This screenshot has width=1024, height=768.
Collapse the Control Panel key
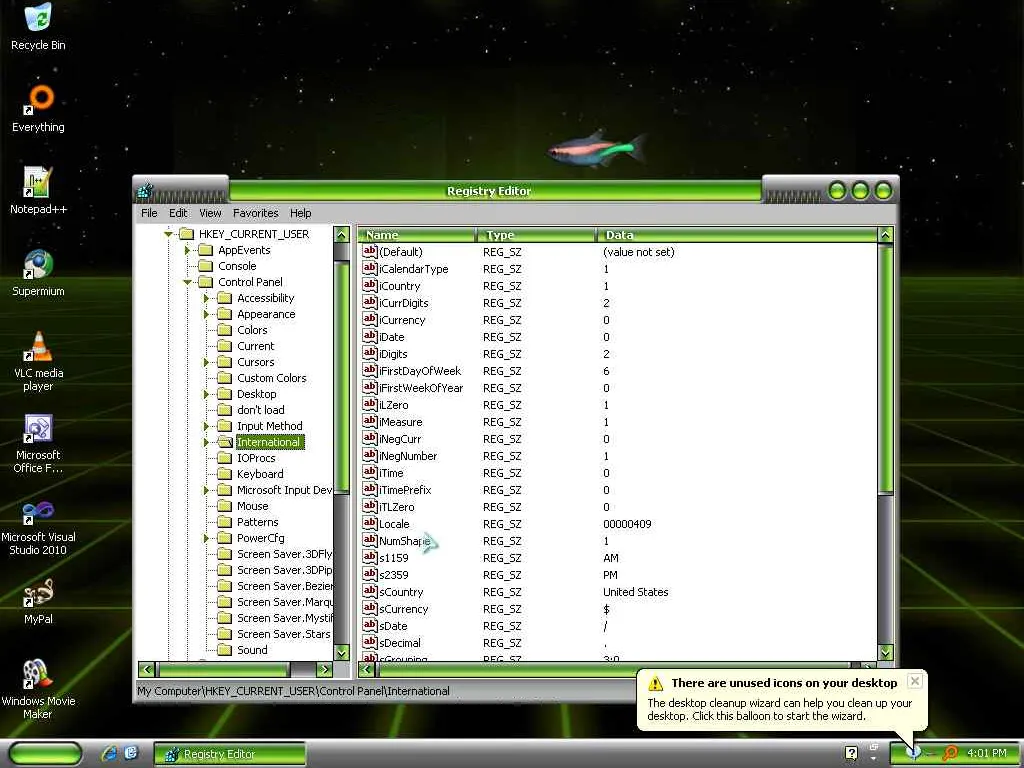click(x=187, y=282)
